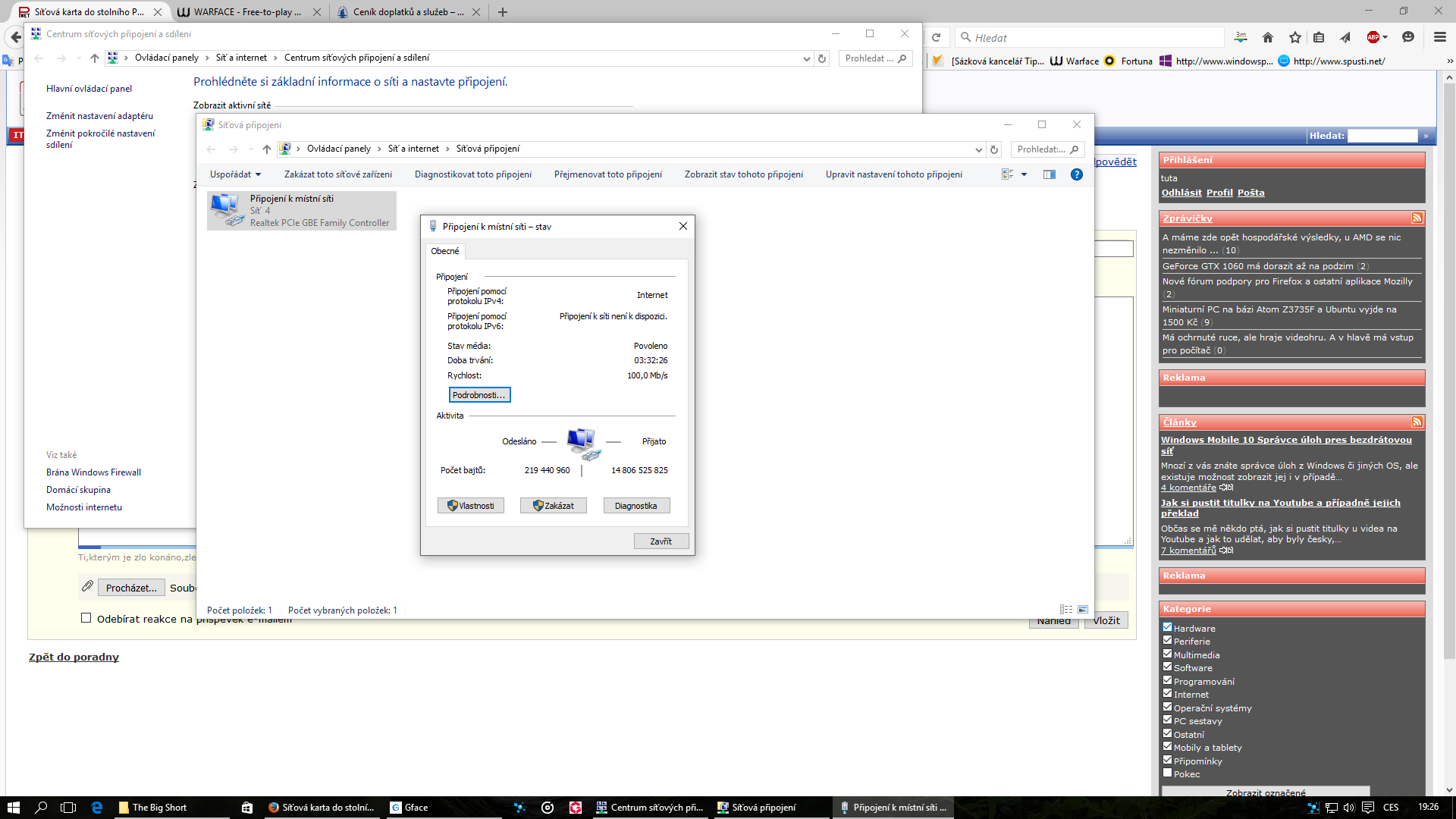The width and height of the screenshot is (1456, 819).
Task: Click the refresh icon in Síťová připojení address bar
Action: tap(994, 149)
